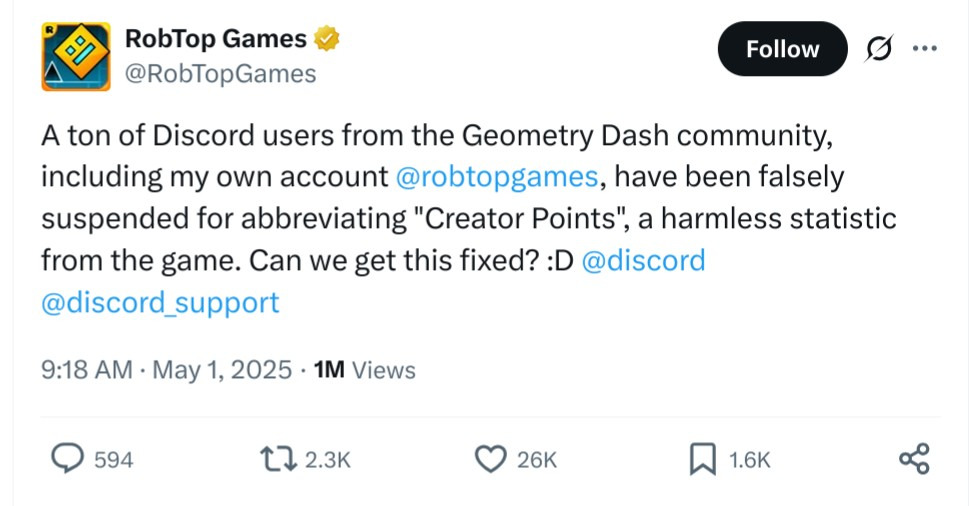Click the Follow button
The image size is (969, 506).
click(782, 49)
